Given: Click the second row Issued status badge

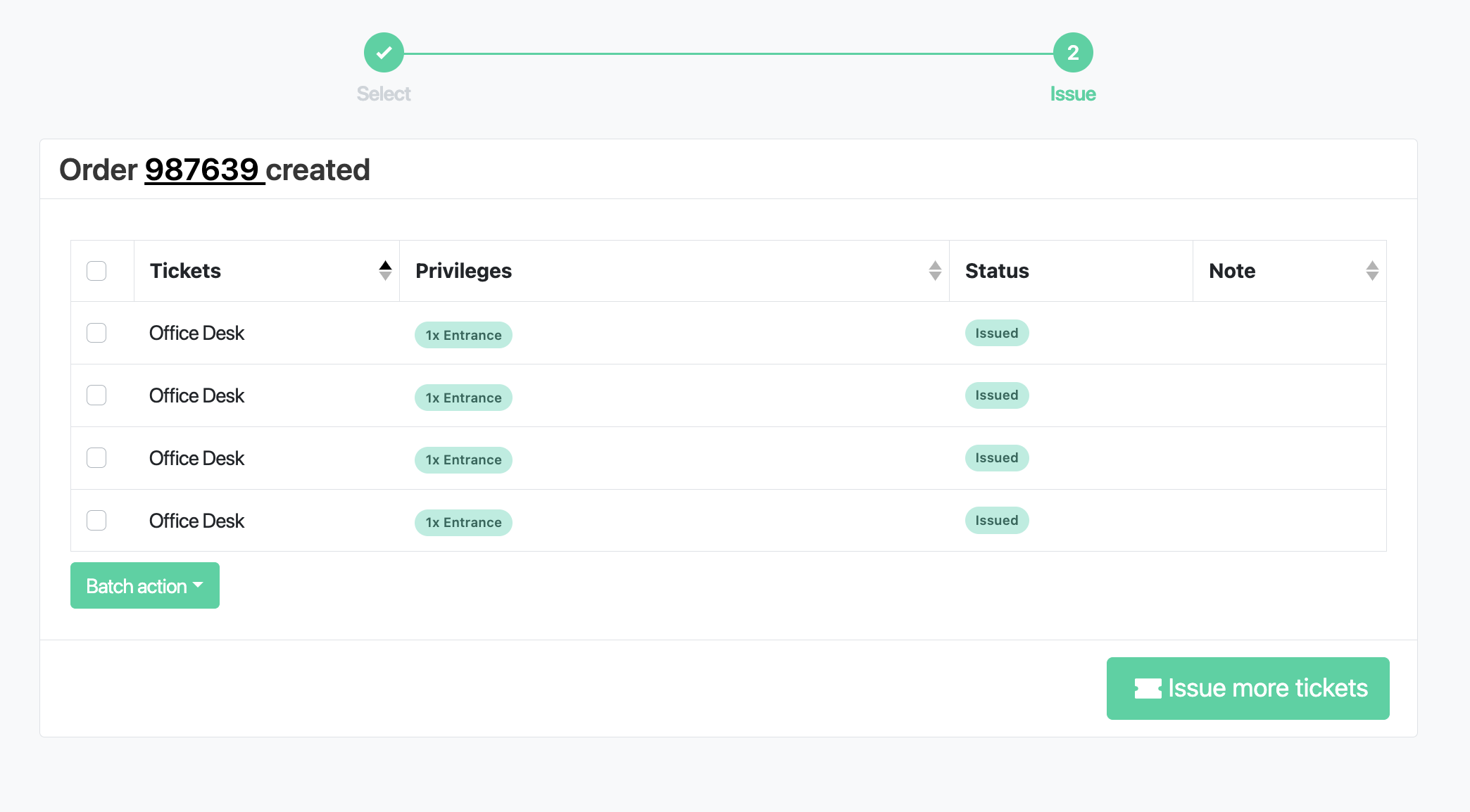Looking at the screenshot, I should coord(997,395).
